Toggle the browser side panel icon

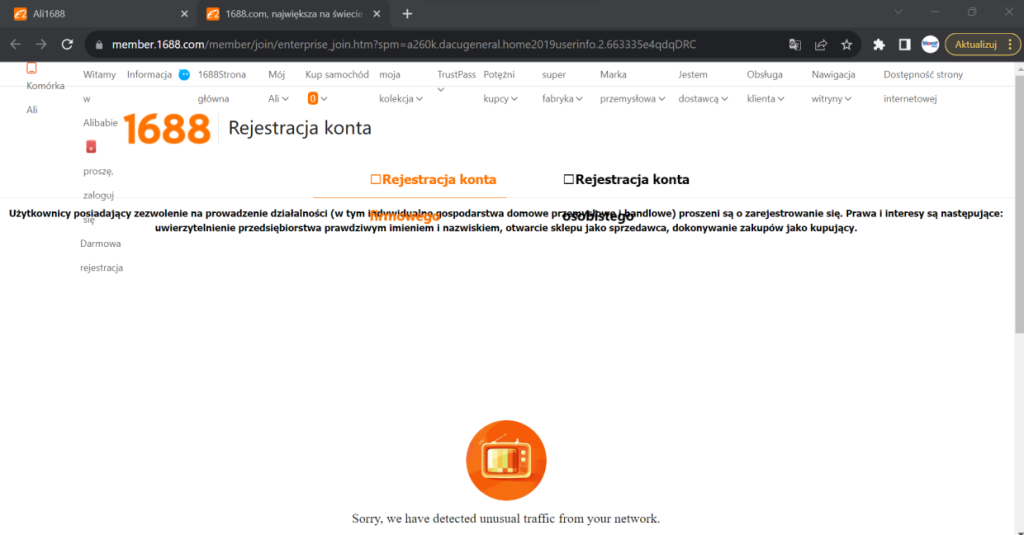(904, 44)
